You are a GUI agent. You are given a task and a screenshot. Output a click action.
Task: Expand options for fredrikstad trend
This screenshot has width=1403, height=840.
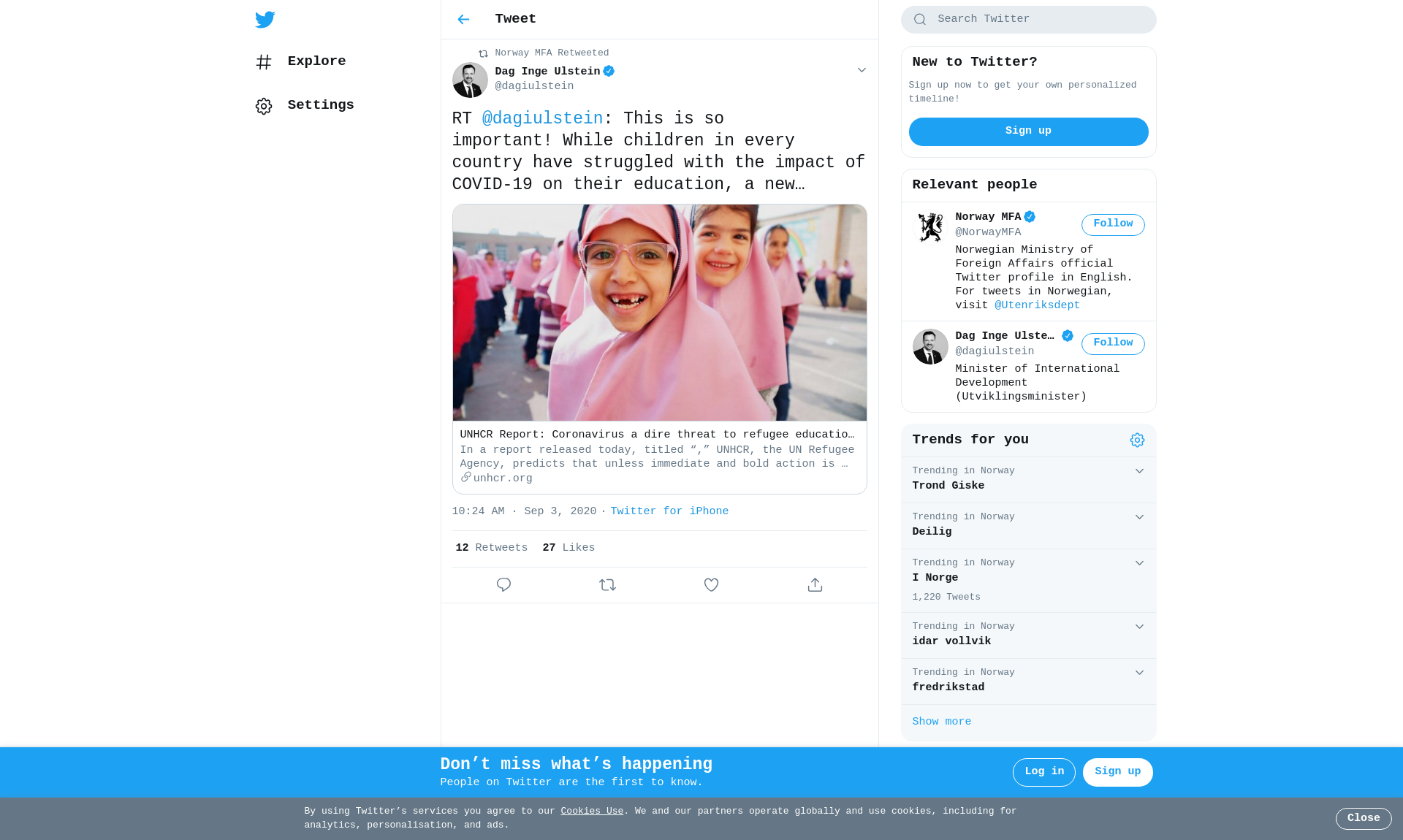click(1139, 673)
